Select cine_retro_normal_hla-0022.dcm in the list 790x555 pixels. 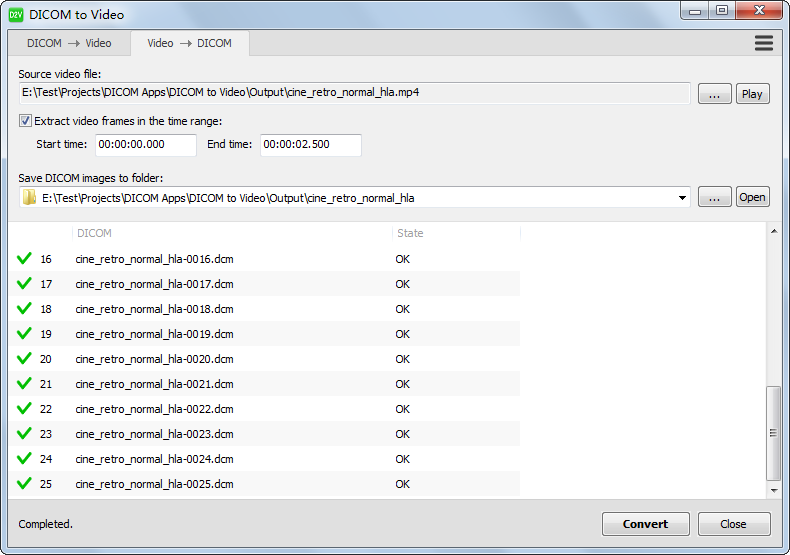[x=154, y=409]
